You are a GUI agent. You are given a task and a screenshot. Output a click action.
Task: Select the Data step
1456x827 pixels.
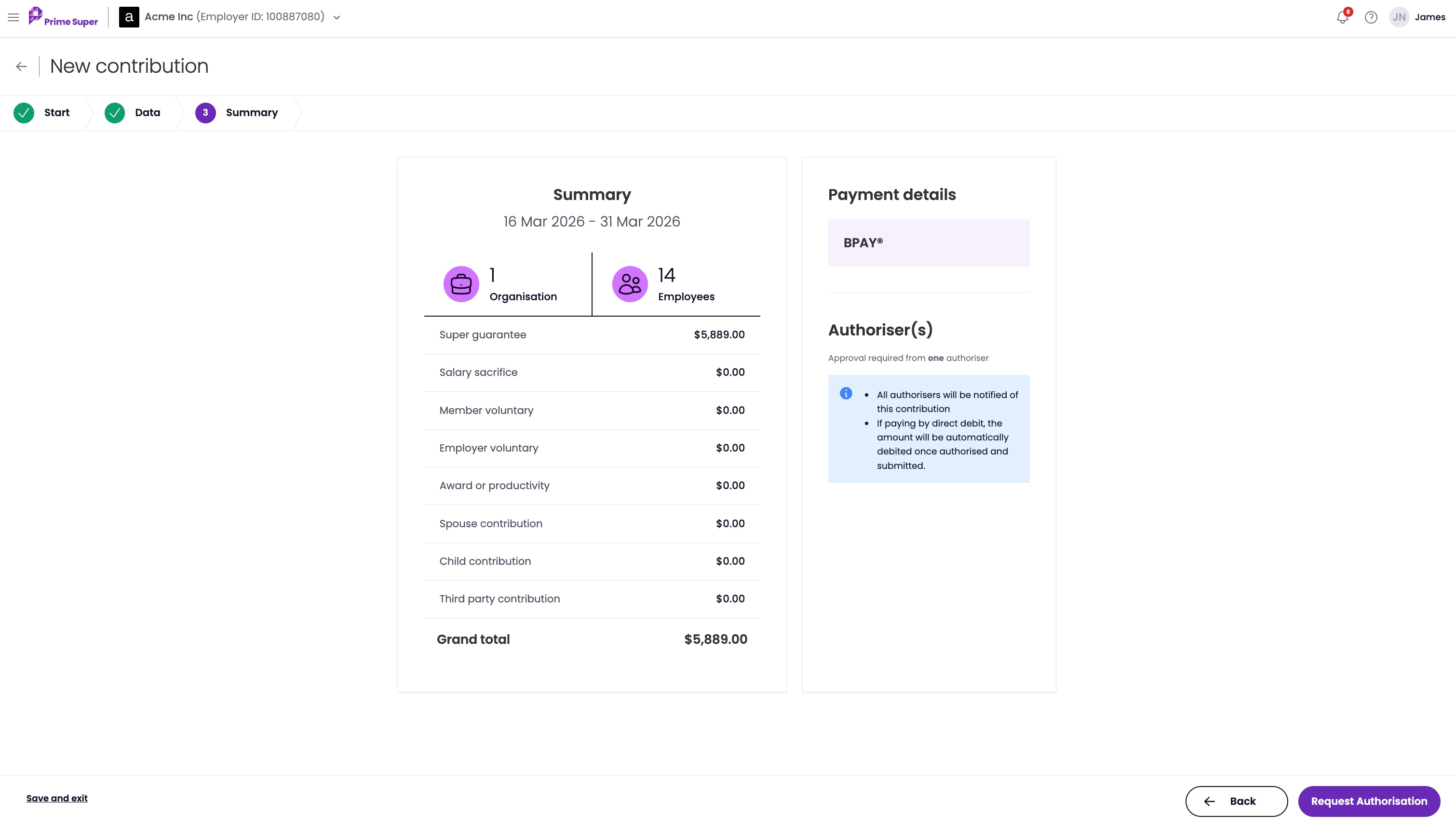133,112
